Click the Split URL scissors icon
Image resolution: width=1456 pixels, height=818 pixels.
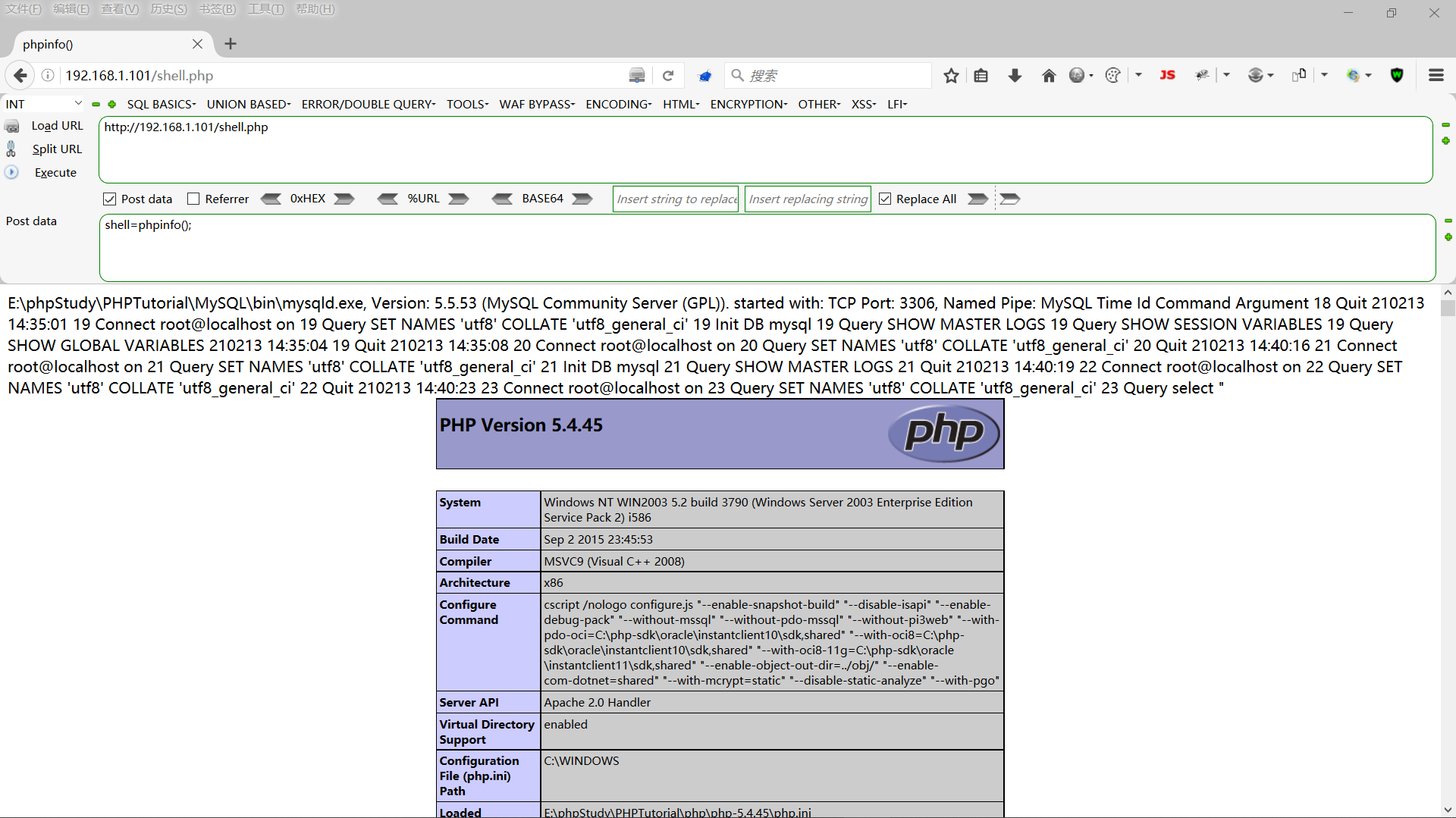[x=12, y=149]
